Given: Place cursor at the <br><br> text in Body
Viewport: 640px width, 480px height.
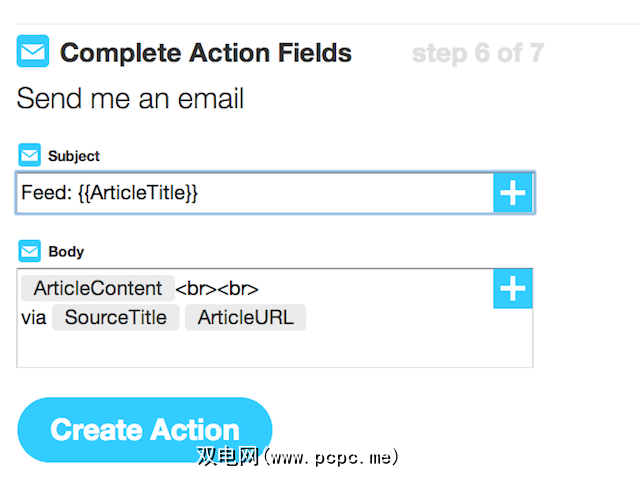Looking at the screenshot, I should [217, 289].
